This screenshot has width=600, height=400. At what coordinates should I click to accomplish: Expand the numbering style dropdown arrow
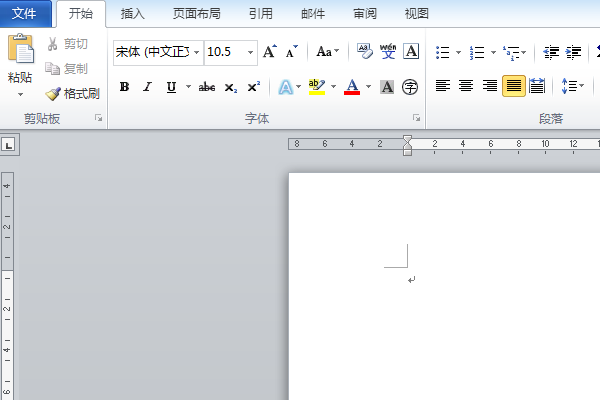[493, 52]
